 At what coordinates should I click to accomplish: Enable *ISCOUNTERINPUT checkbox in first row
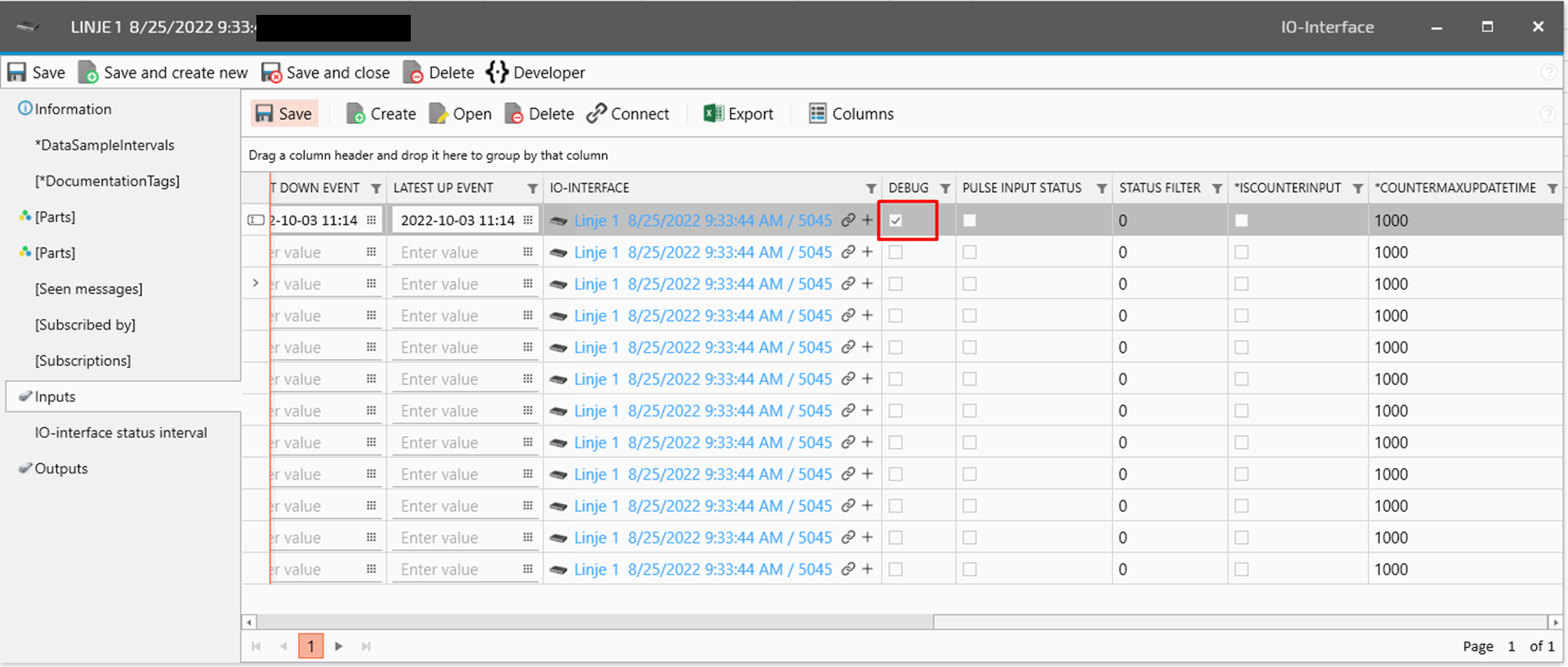(x=1241, y=220)
